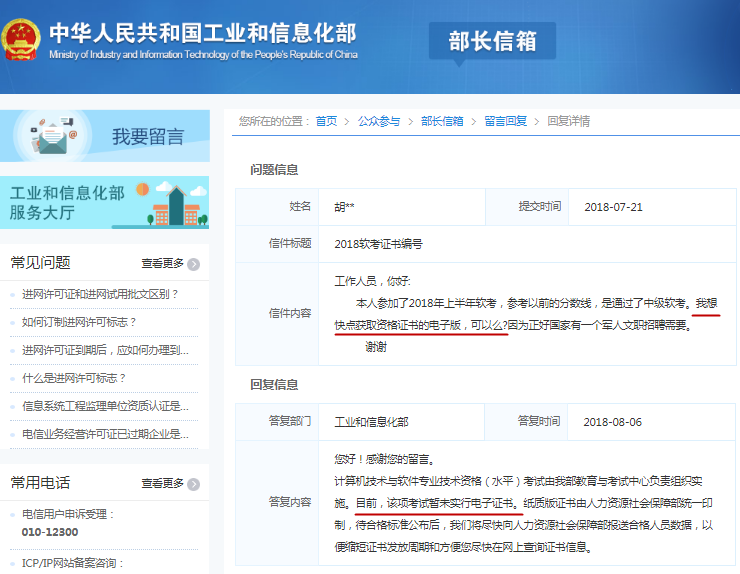Open FAQ 什么是进网许可标志
This screenshot has height=574, width=740.
pyautogui.click(x=75, y=378)
